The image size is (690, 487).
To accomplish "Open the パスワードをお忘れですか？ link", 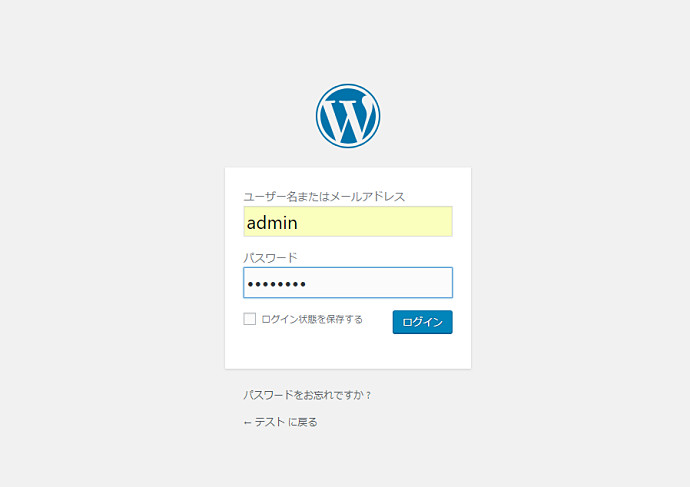I will 307,395.
